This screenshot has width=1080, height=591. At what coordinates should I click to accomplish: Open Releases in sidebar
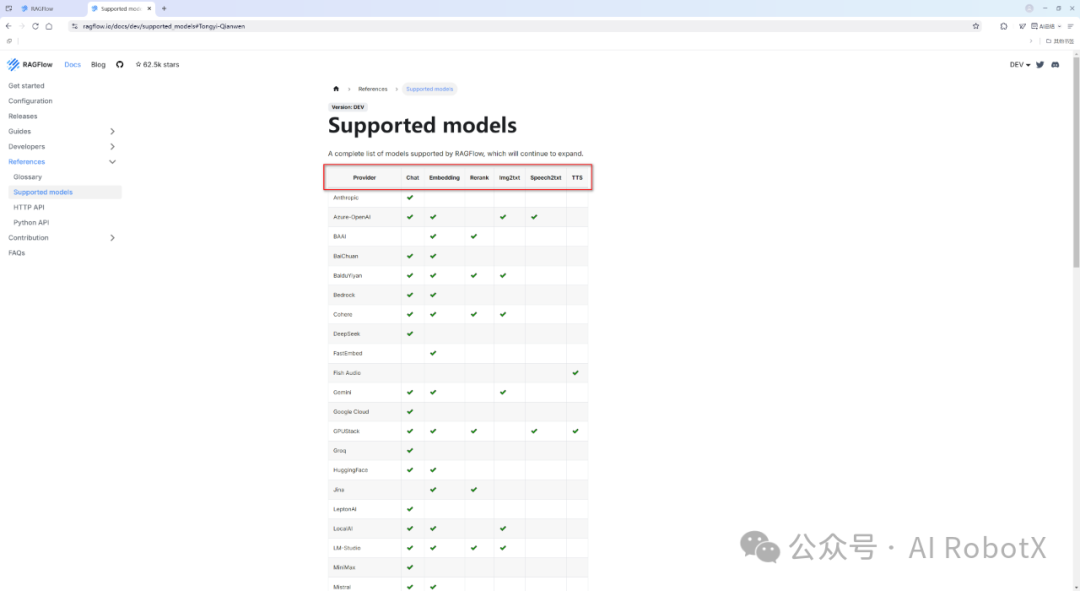tap(23, 116)
